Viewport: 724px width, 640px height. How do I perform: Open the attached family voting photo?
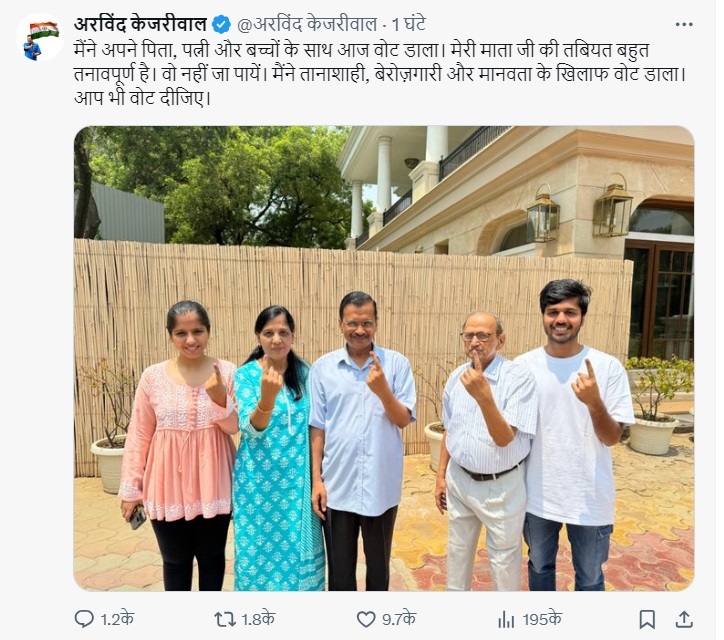click(384, 358)
